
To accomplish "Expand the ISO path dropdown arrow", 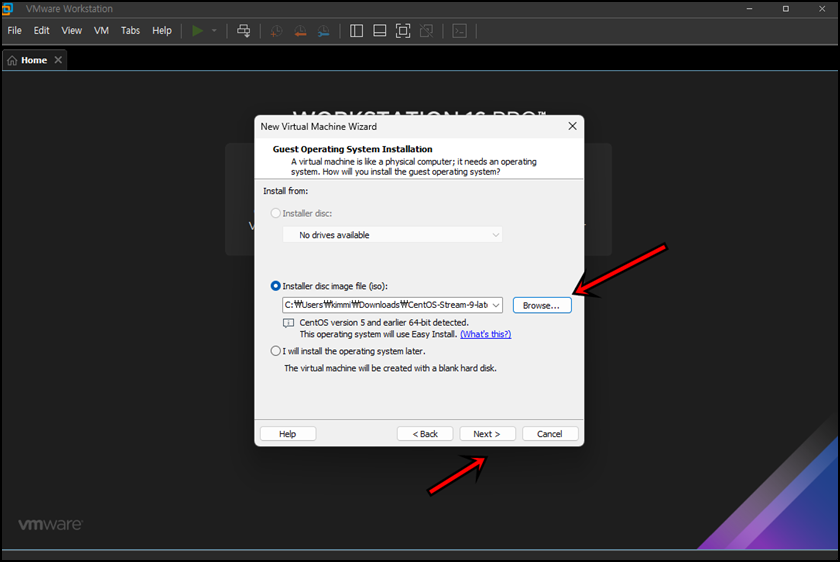I will [496, 305].
